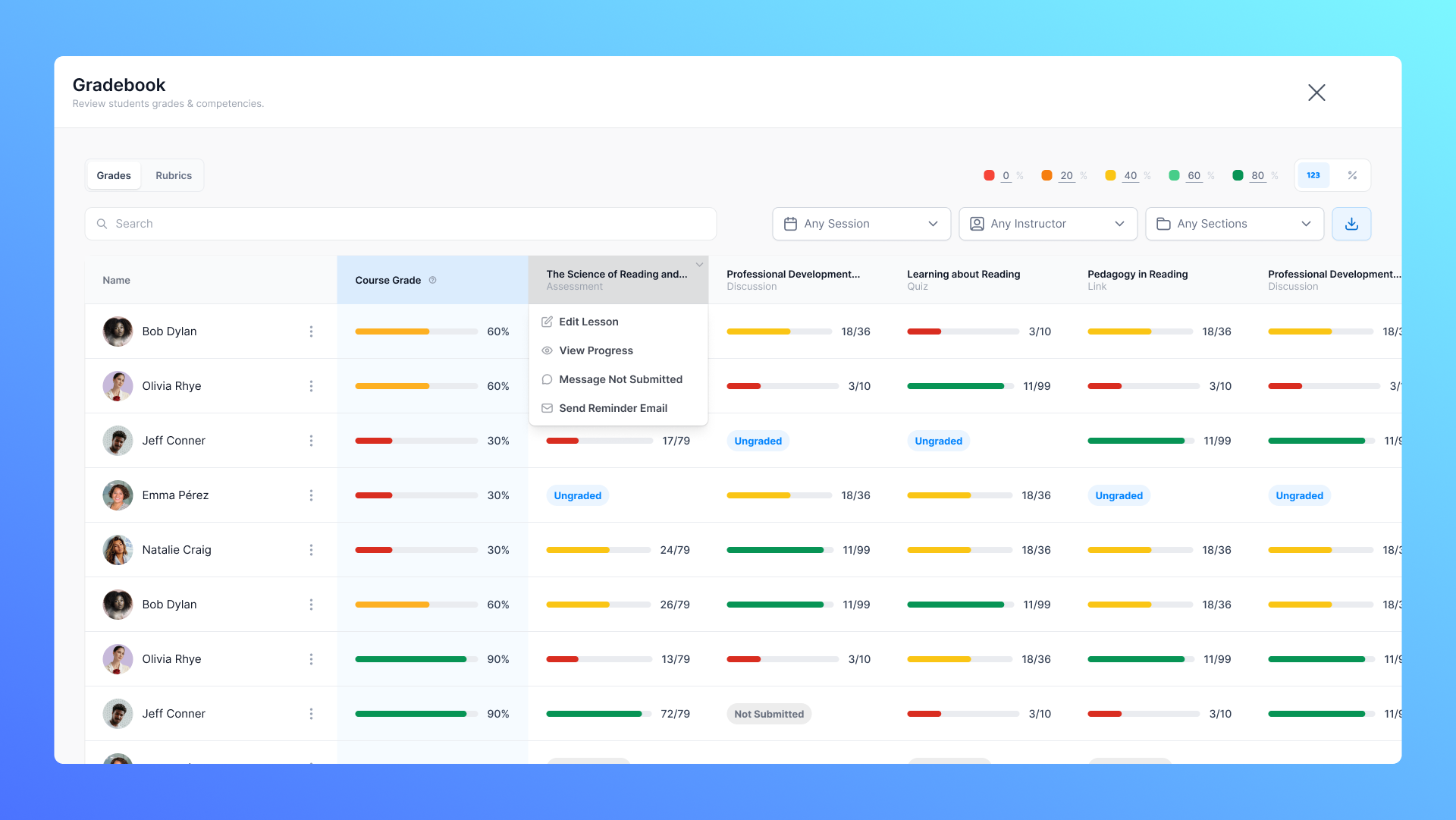The height and width of the screenshot is (820, 1456).
Task: Click Emma Pérez's avatar
Action: (x=118, y=495)
